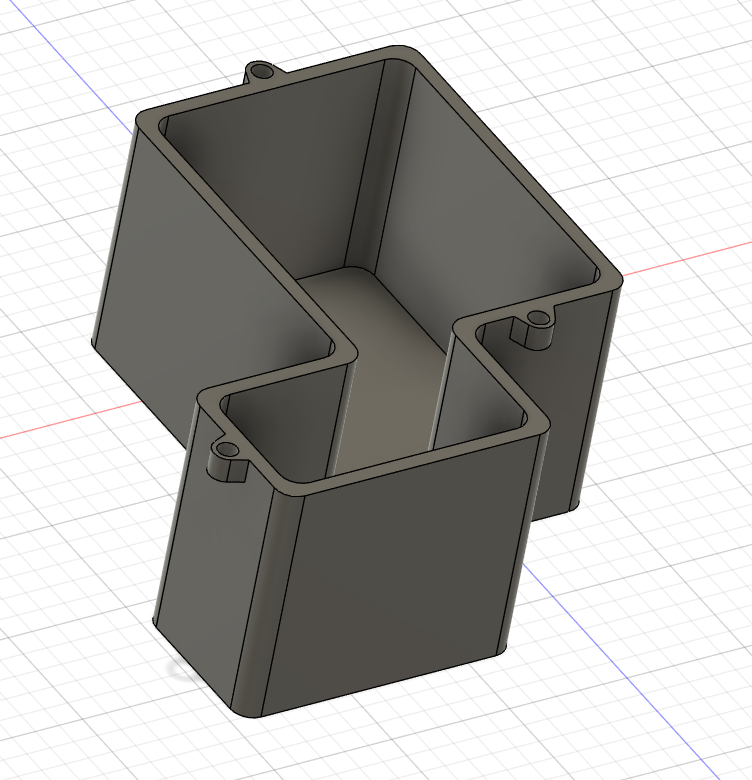
Task: Click the hole in the top rear mounting tab
Action: point(261,72)
